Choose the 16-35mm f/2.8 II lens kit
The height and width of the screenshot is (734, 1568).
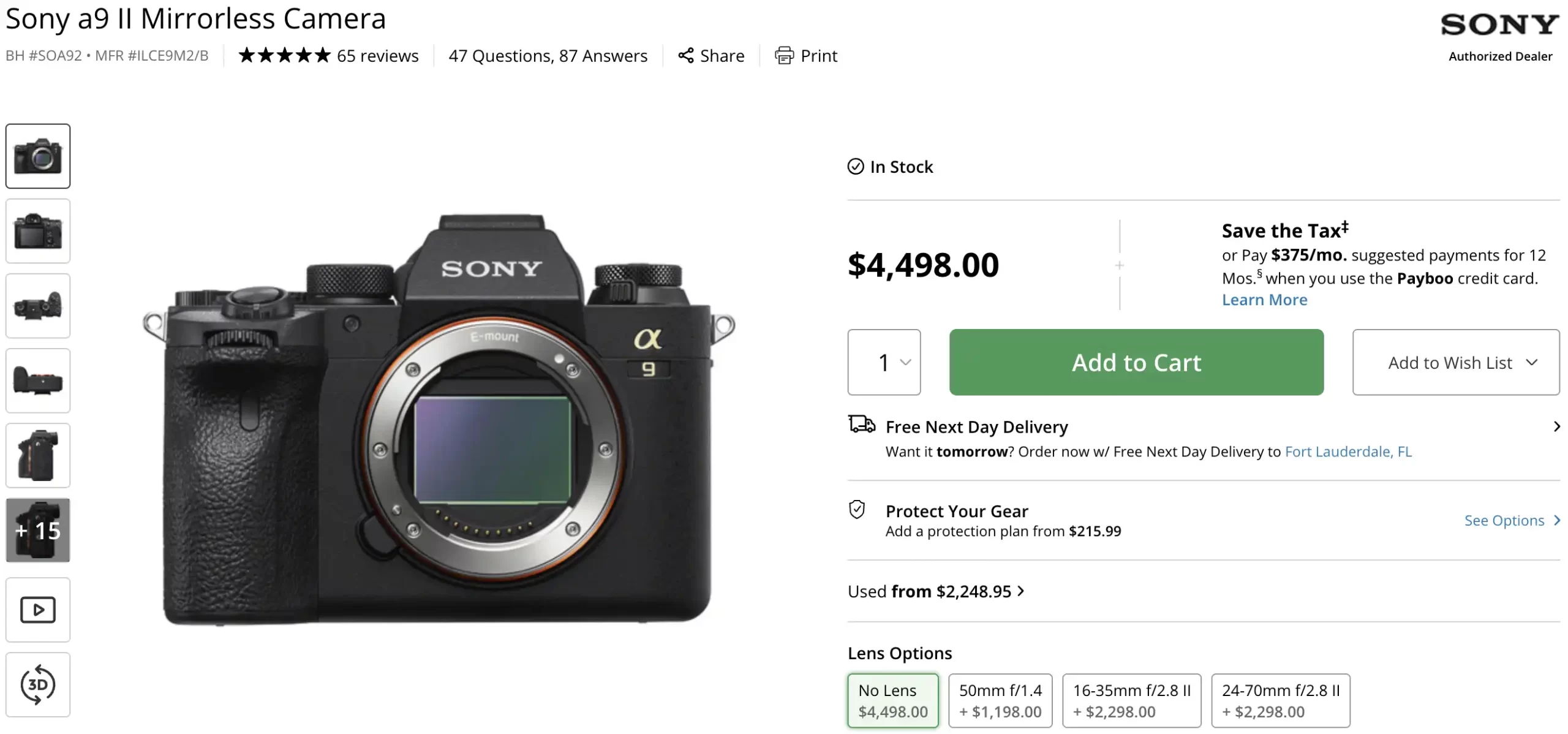(1131, 700)
